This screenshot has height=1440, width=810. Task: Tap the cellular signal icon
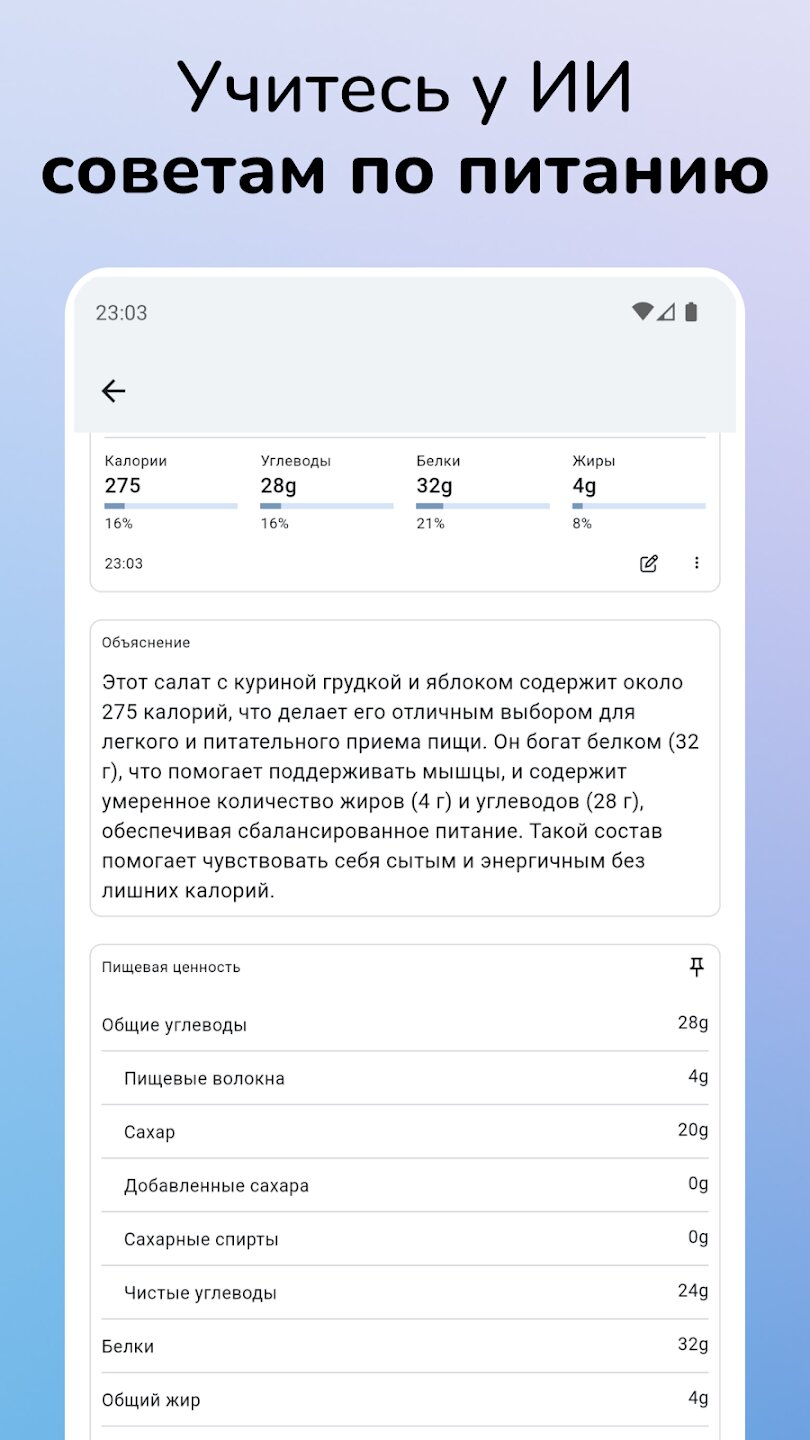tap(666, 312)
